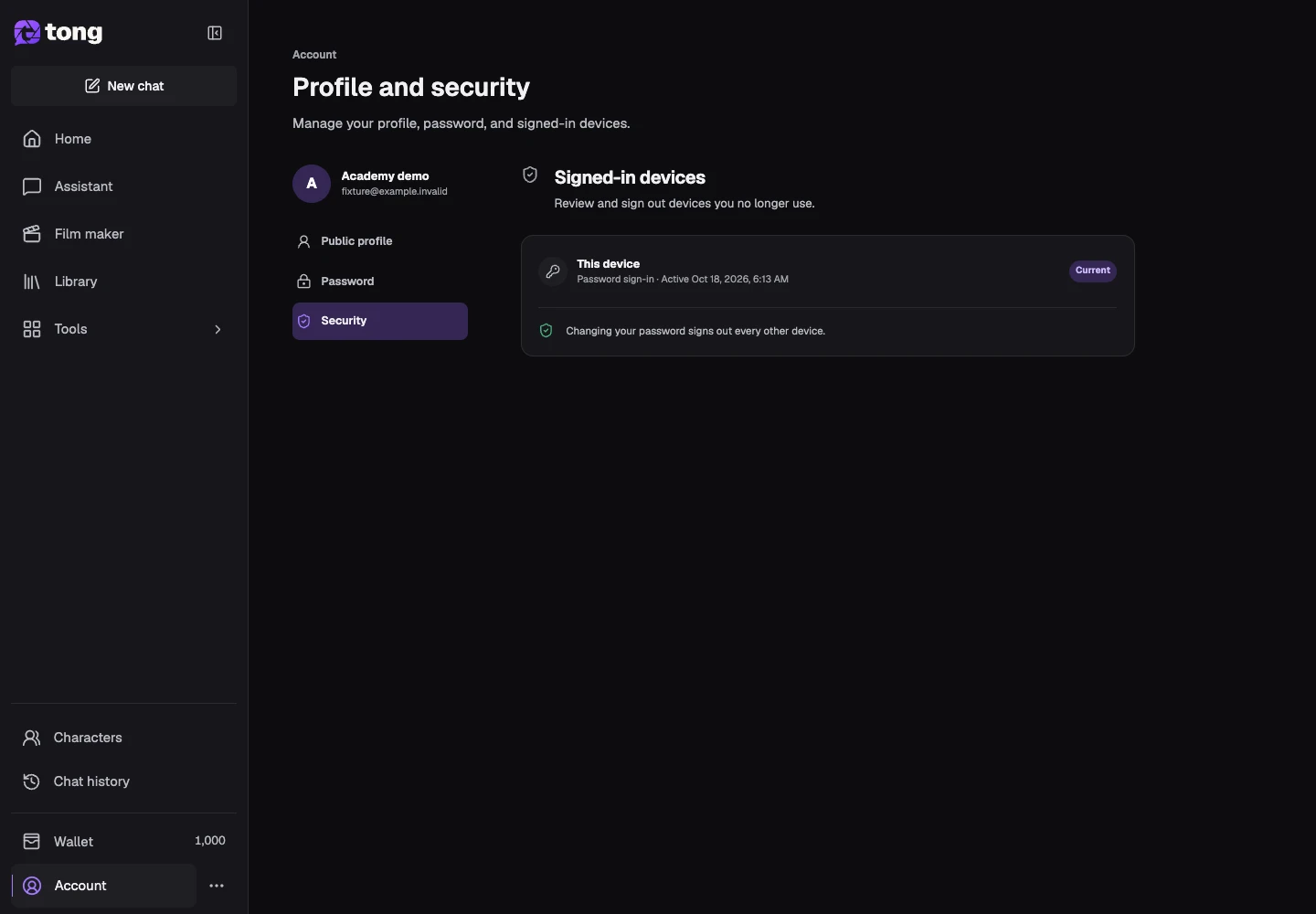This screenshot has height=914, width=1316.
Task: Select the Account sidebar item
Action: 103,886
